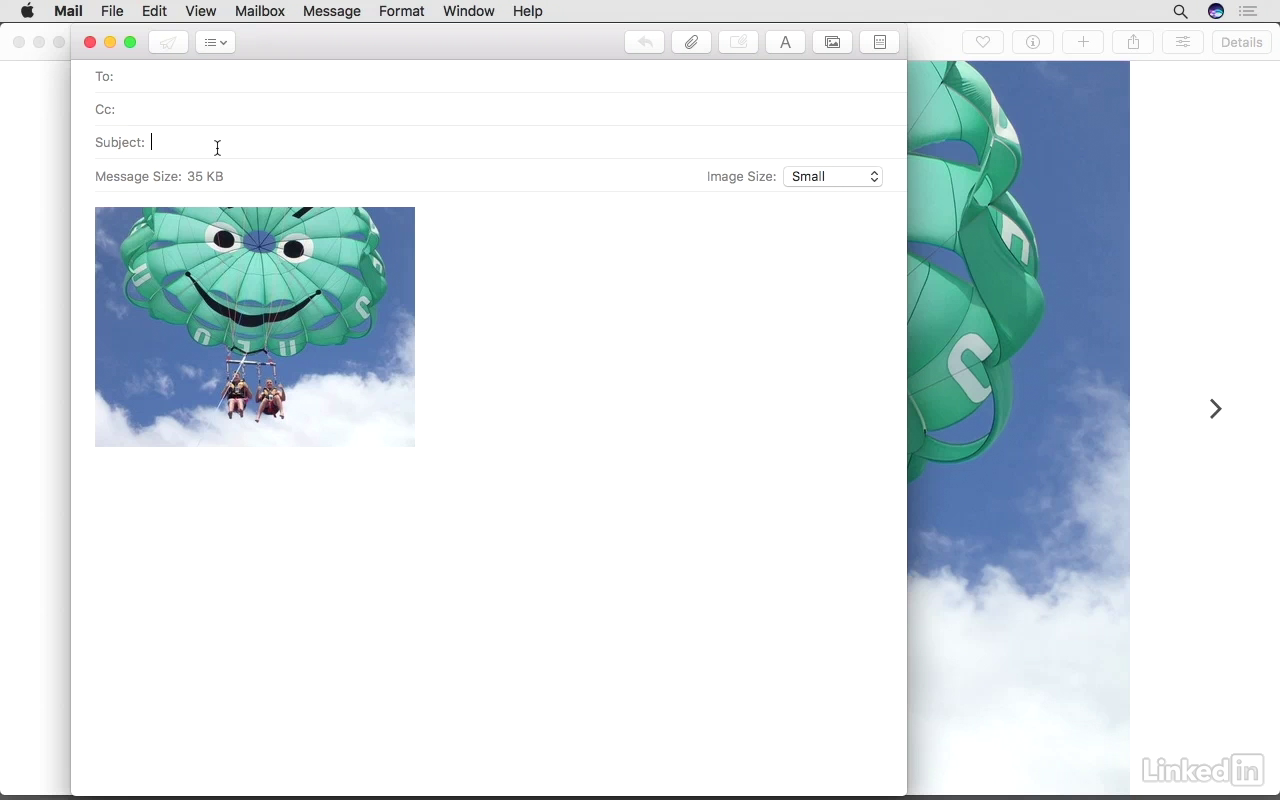This screenshot has width=1280, height=800.
Task: Attach a file using the paperclip icon
Action: tap(691, 42)
